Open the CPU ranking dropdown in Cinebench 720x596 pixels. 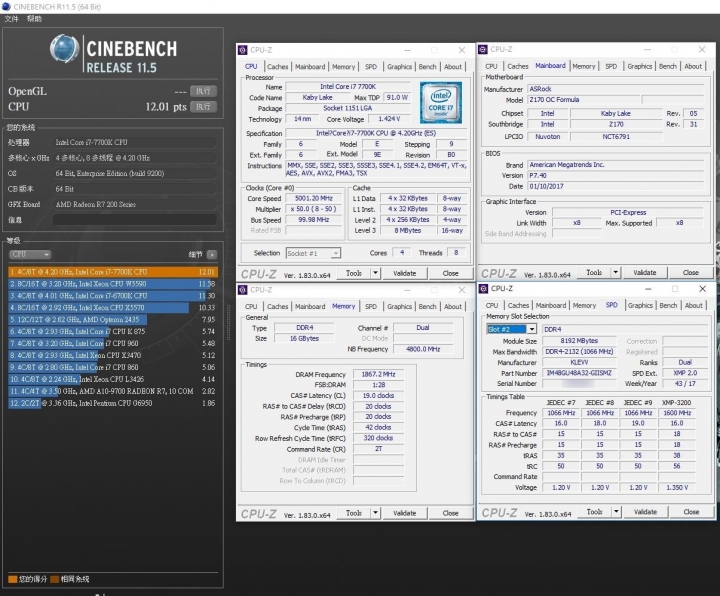pyautogui.click(x=29, y=254)
